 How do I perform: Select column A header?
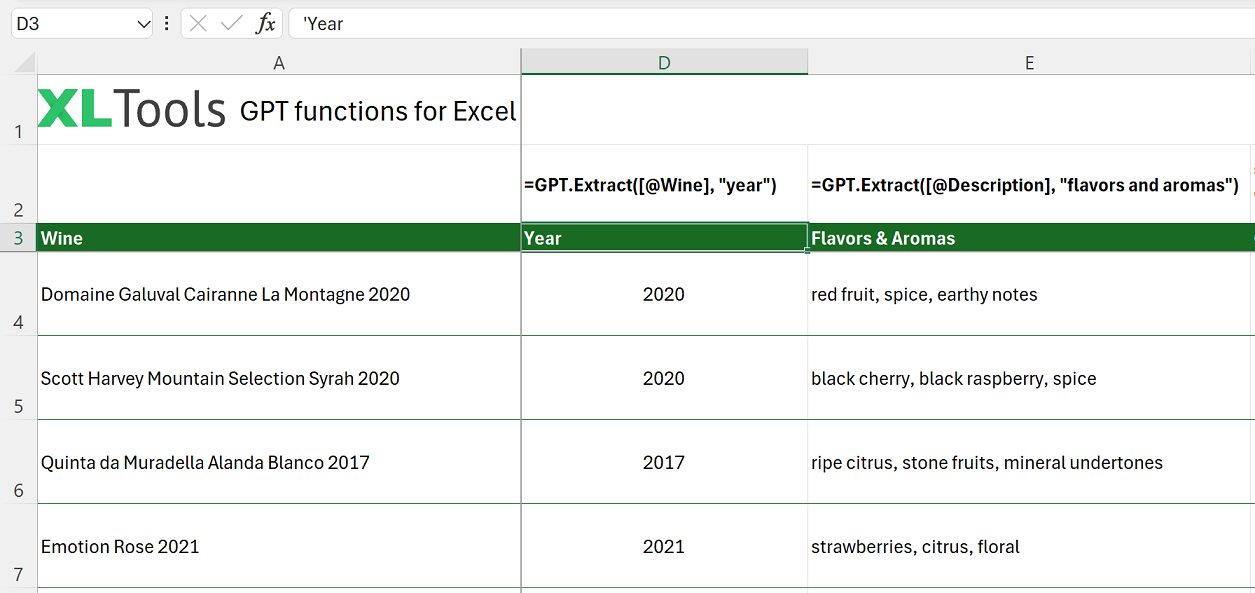pos(279,61)
